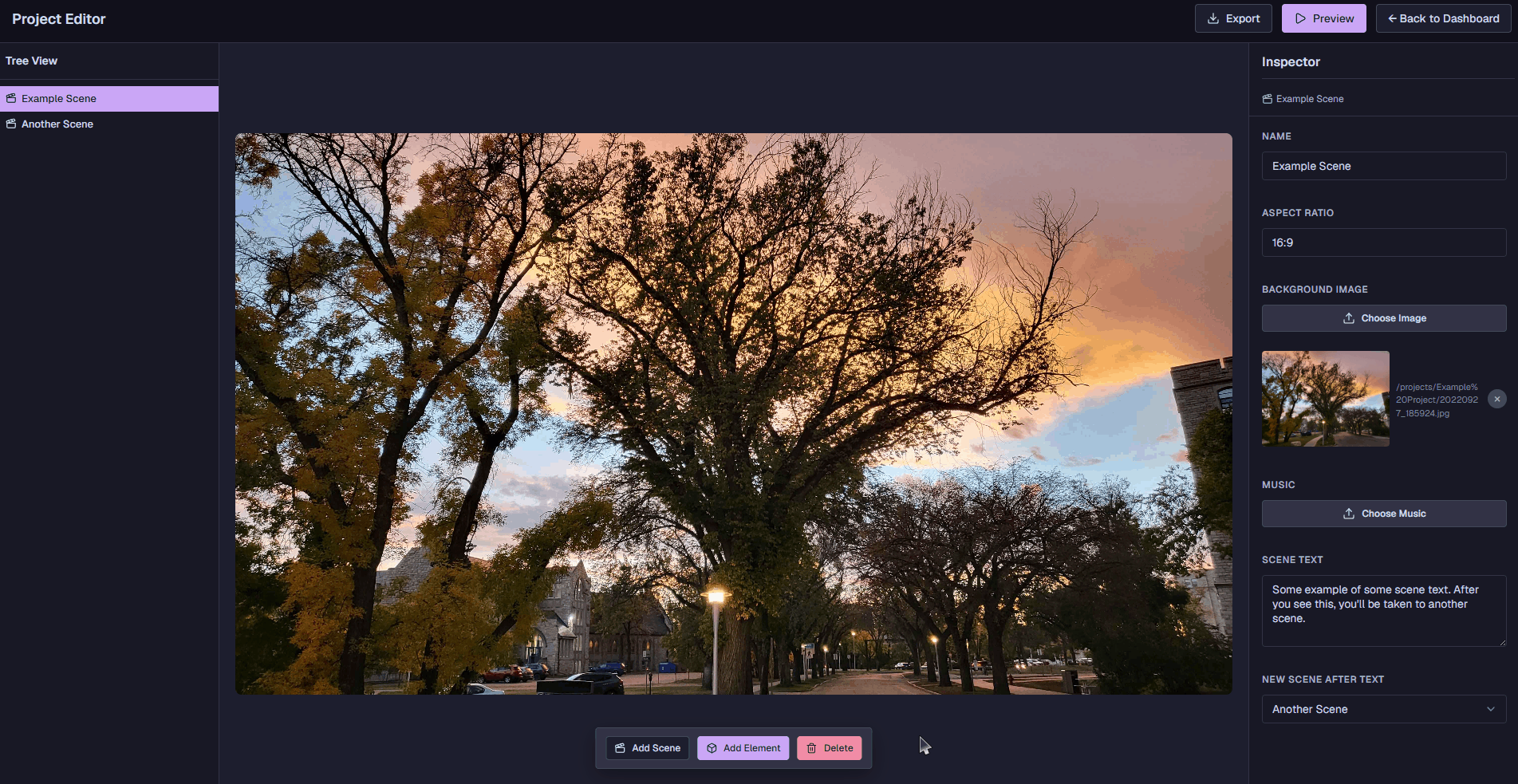
Task: Click the scene icon beside Inspector's Example Scene label
Action: coord(1267,98)
